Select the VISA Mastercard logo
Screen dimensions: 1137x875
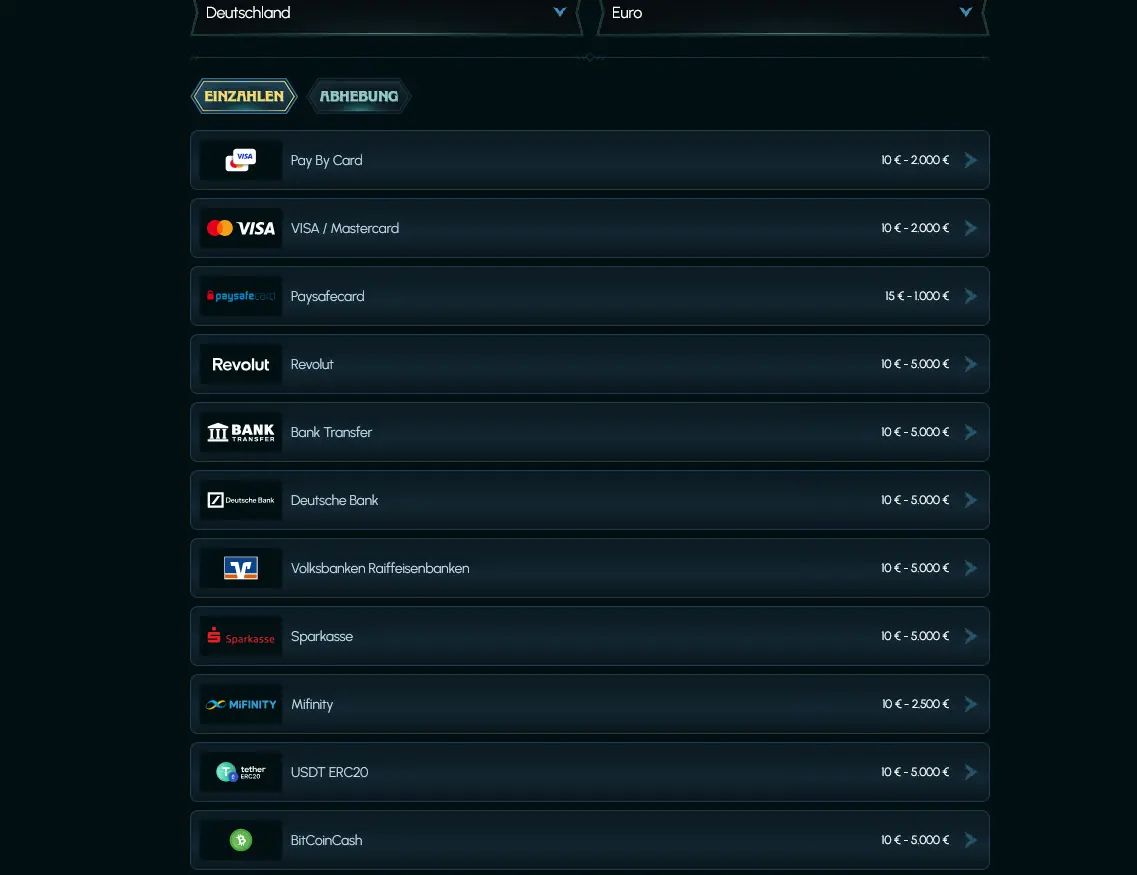coord(241,228)
